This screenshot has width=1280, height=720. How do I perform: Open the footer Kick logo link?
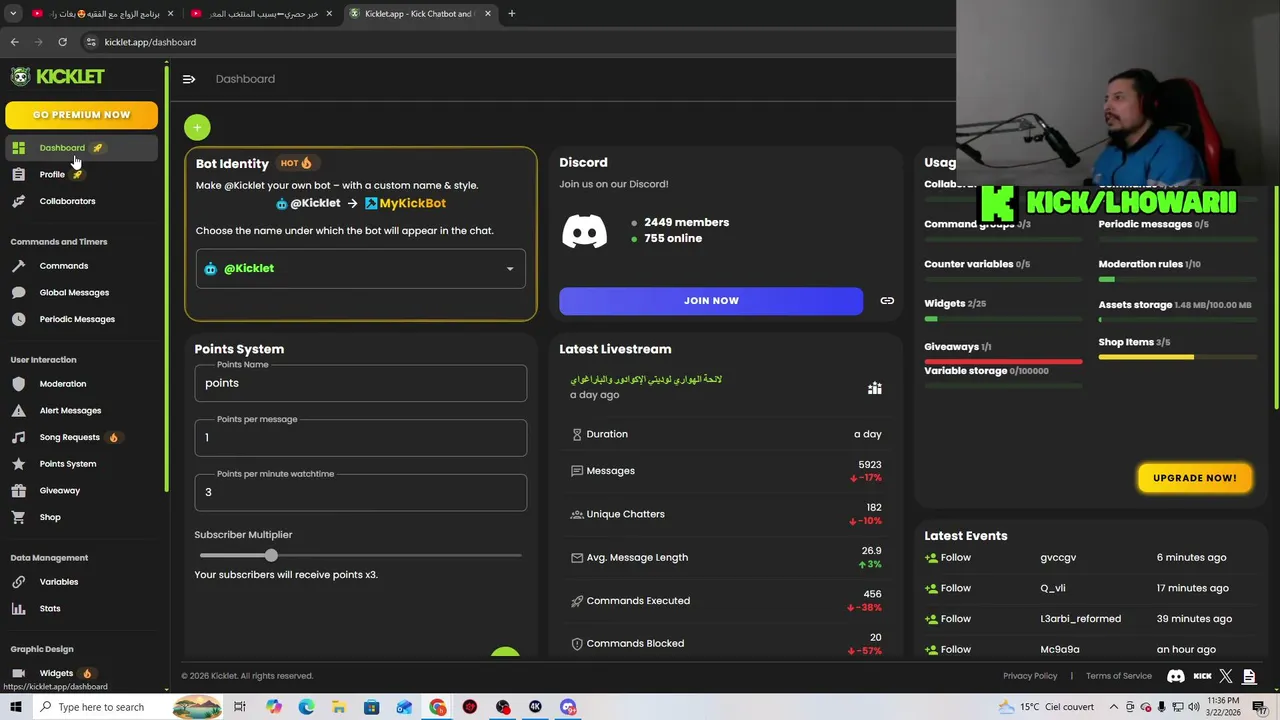point(1203,676)
